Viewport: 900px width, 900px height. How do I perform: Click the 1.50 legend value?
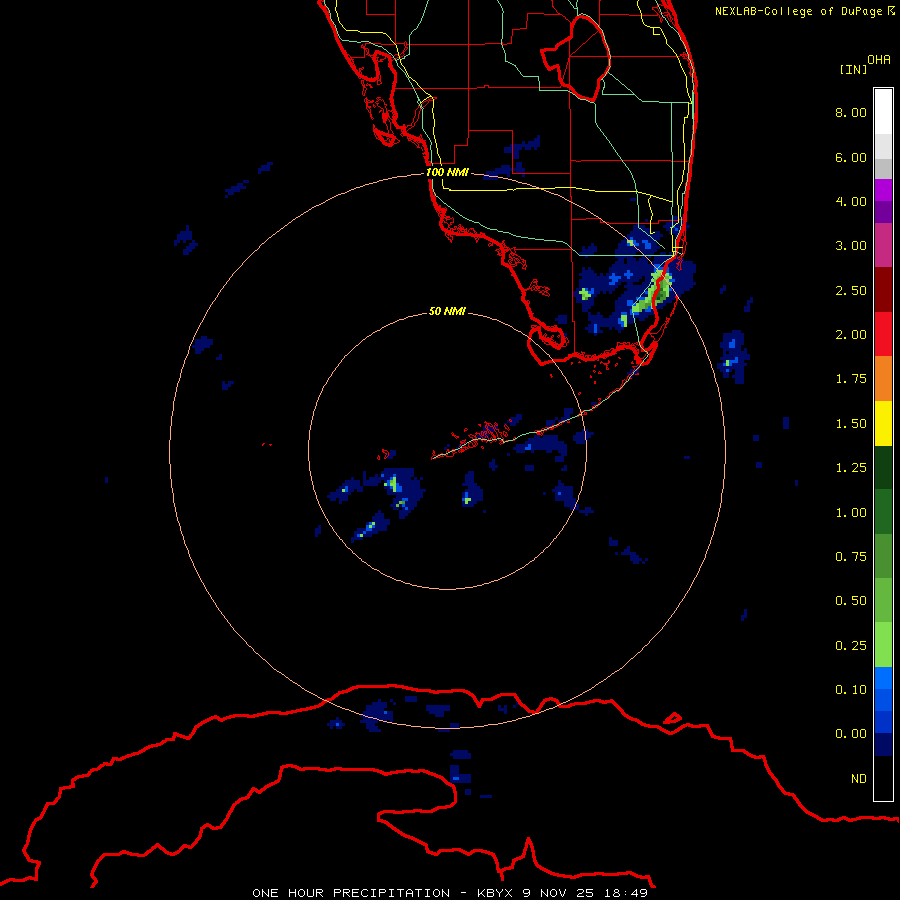[x=851, y=424]
